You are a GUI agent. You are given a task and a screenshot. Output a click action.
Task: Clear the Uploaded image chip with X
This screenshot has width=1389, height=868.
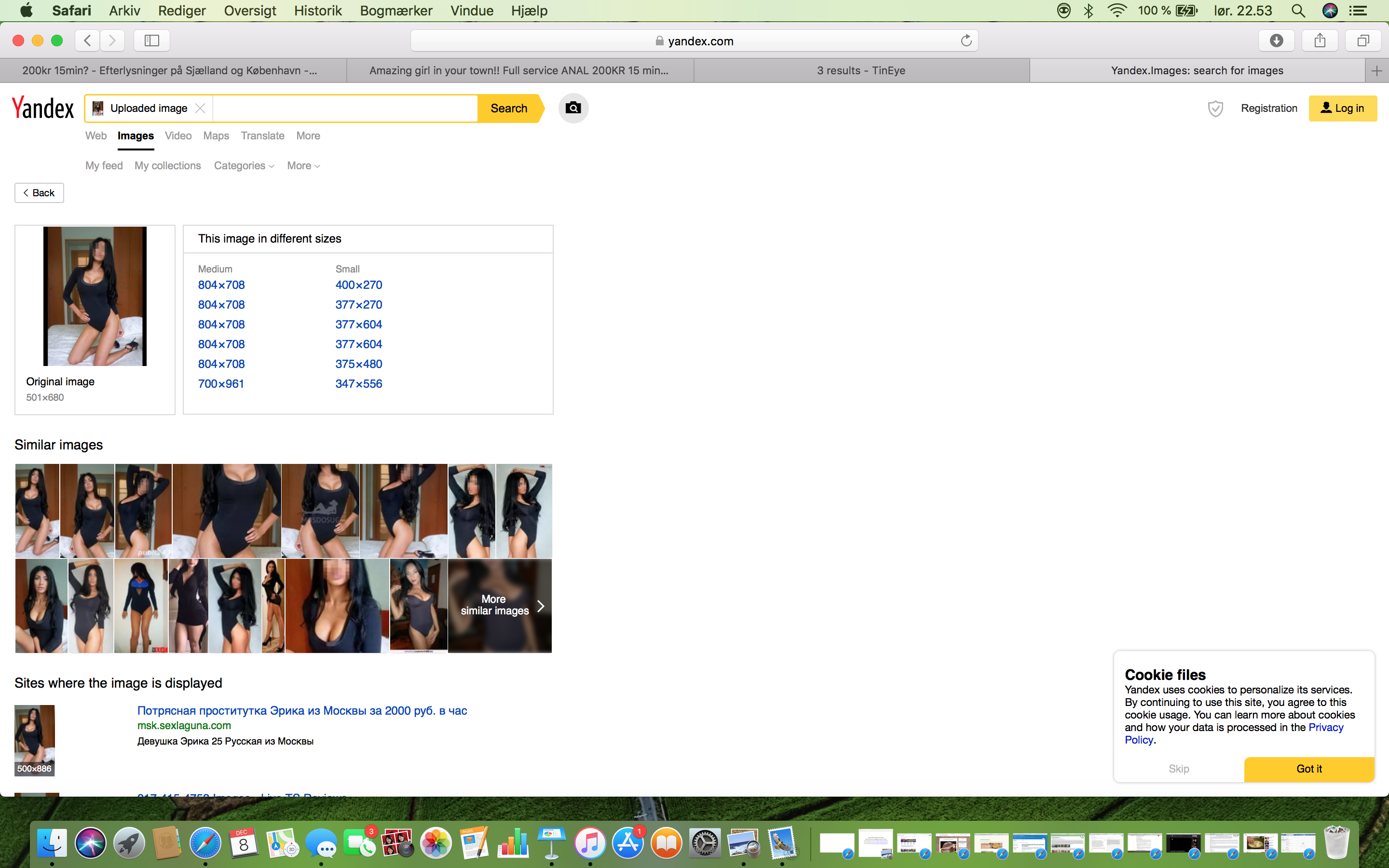(x=200, y=108)
